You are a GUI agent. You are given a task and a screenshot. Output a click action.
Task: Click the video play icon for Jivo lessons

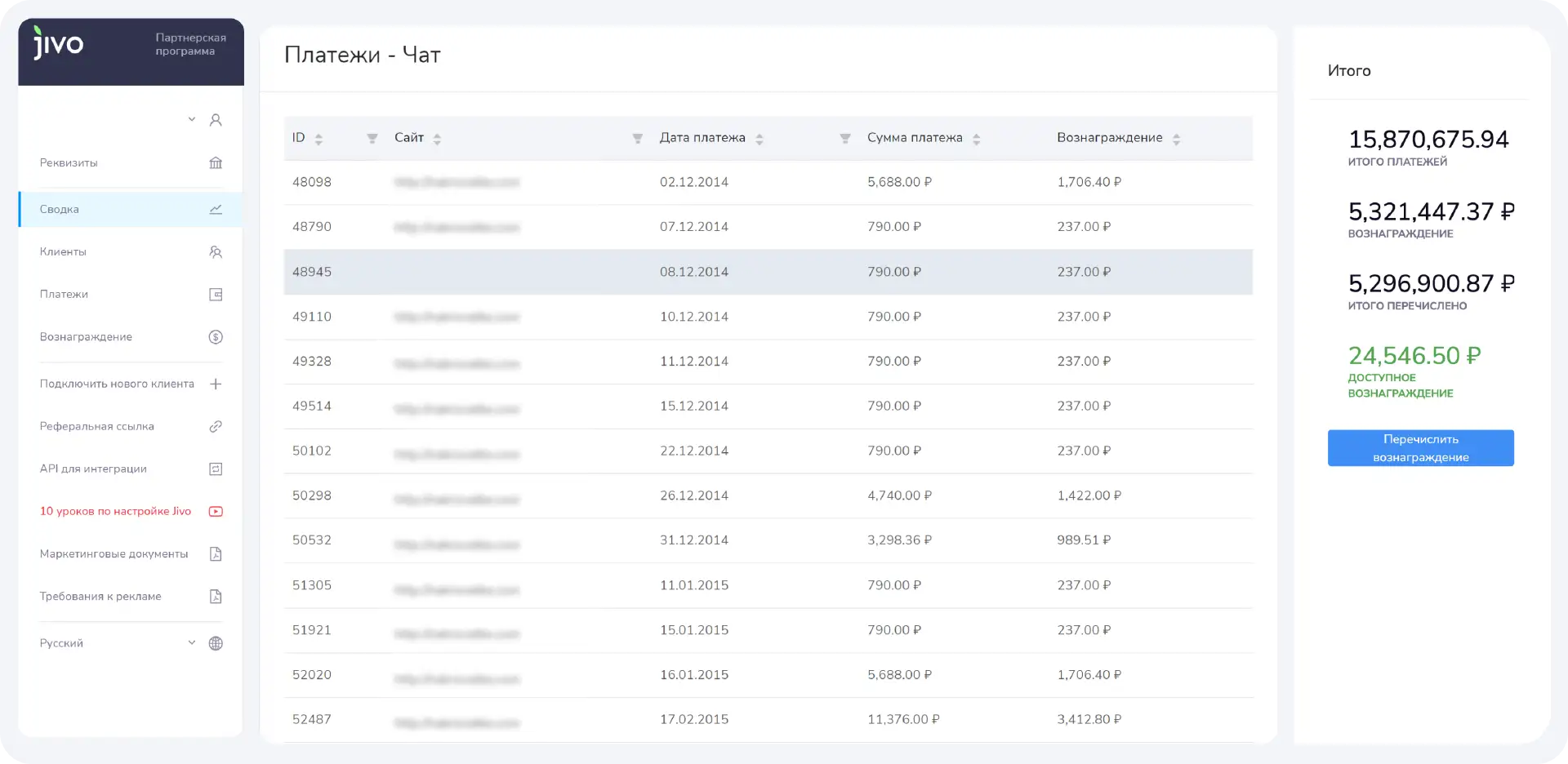point(216,512)
